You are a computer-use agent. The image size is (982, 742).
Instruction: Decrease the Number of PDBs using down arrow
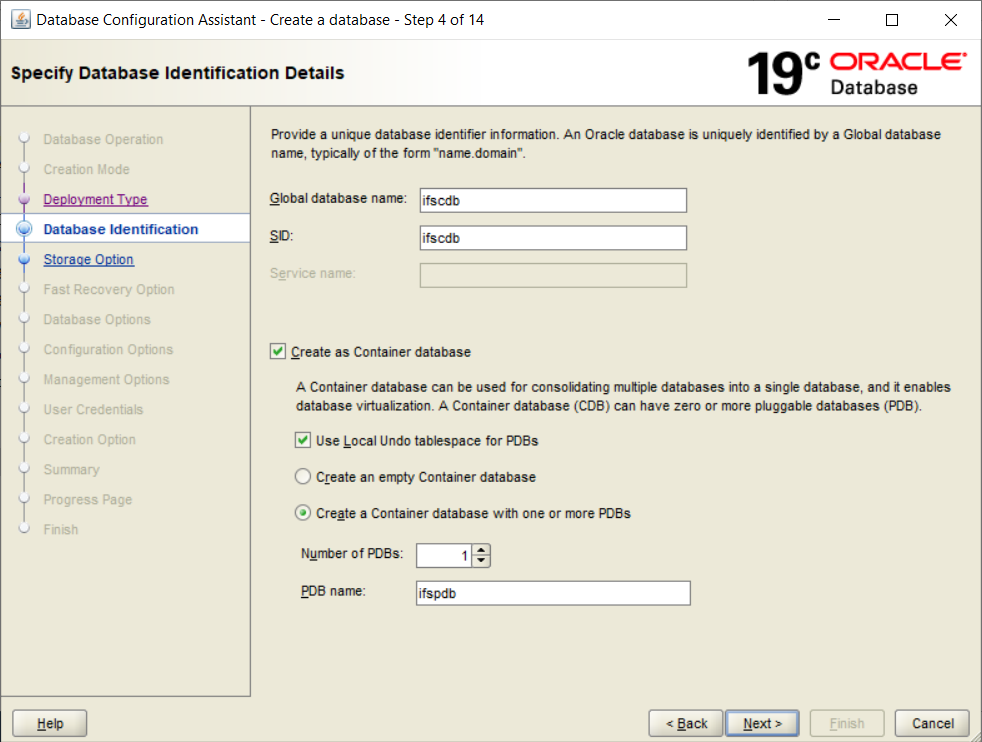pyautogui.click(x=481, y=561)
